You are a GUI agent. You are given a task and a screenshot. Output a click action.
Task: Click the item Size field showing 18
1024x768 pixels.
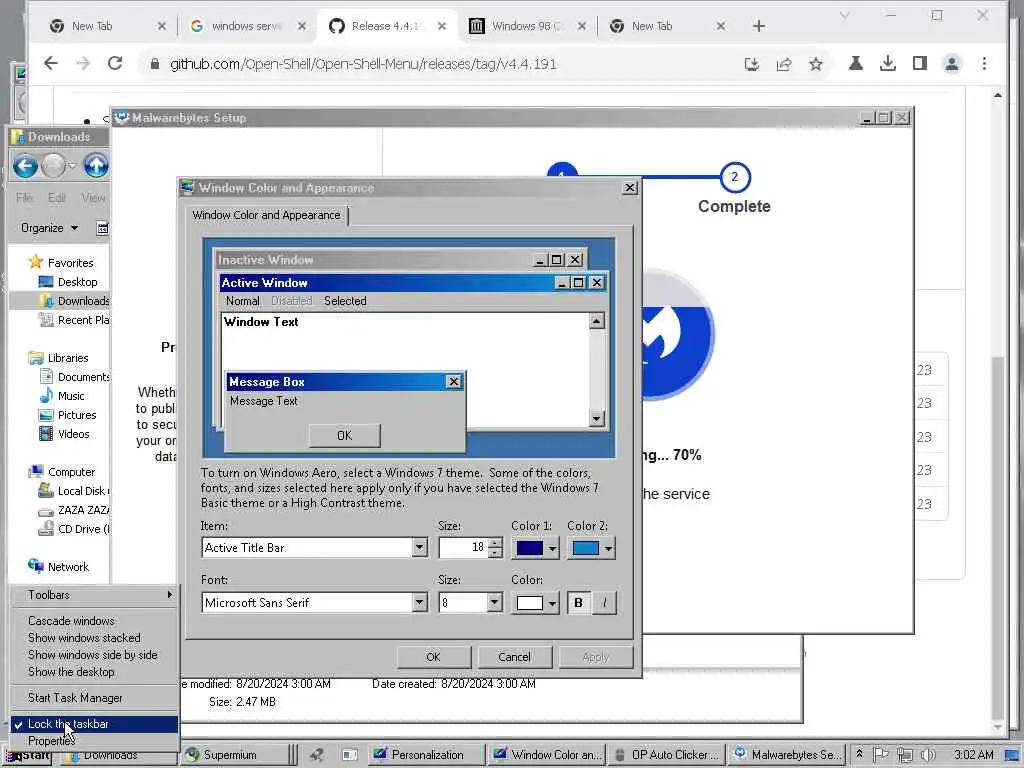463,548
